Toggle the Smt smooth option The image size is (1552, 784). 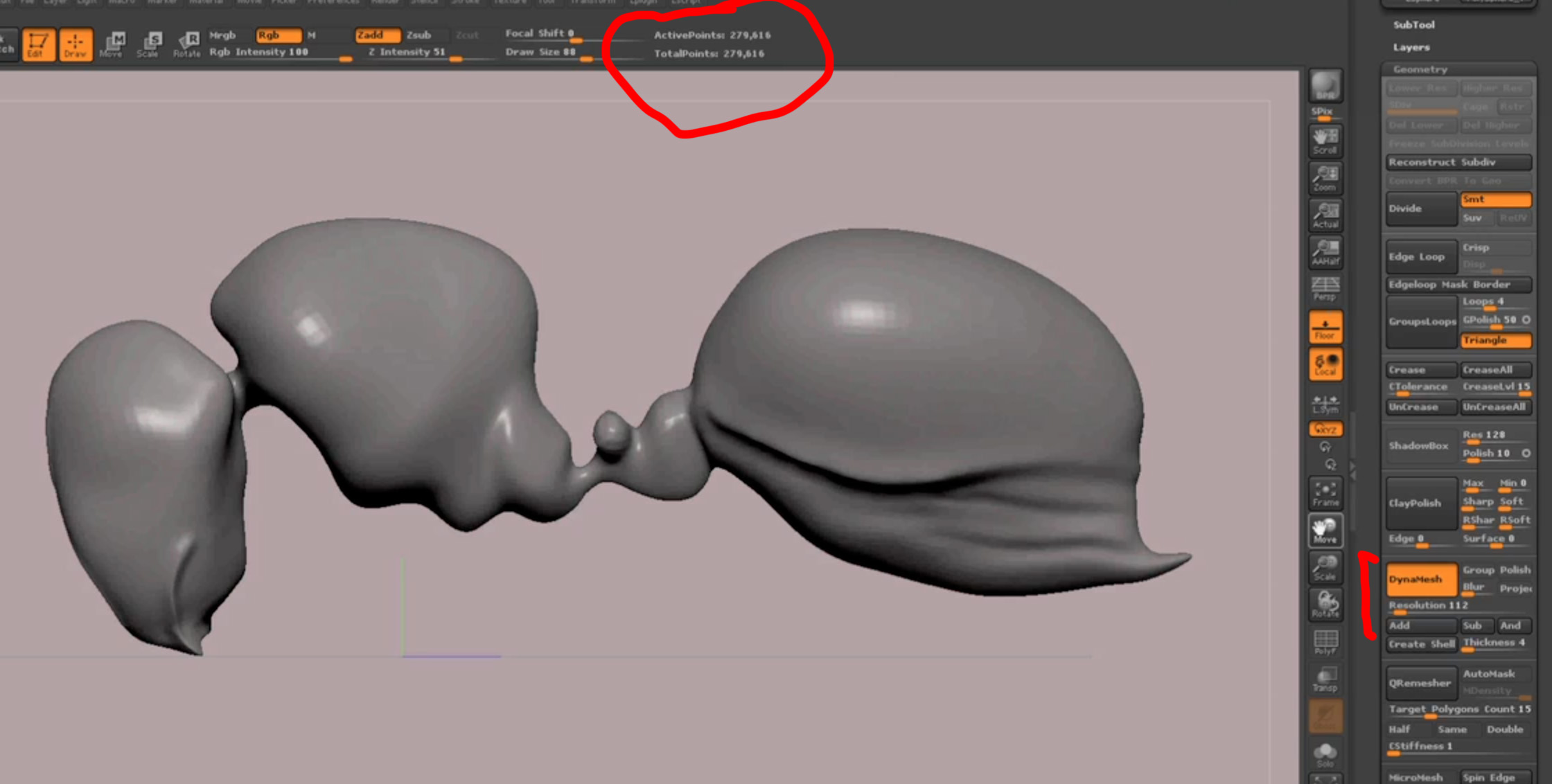pos(1495,199)
